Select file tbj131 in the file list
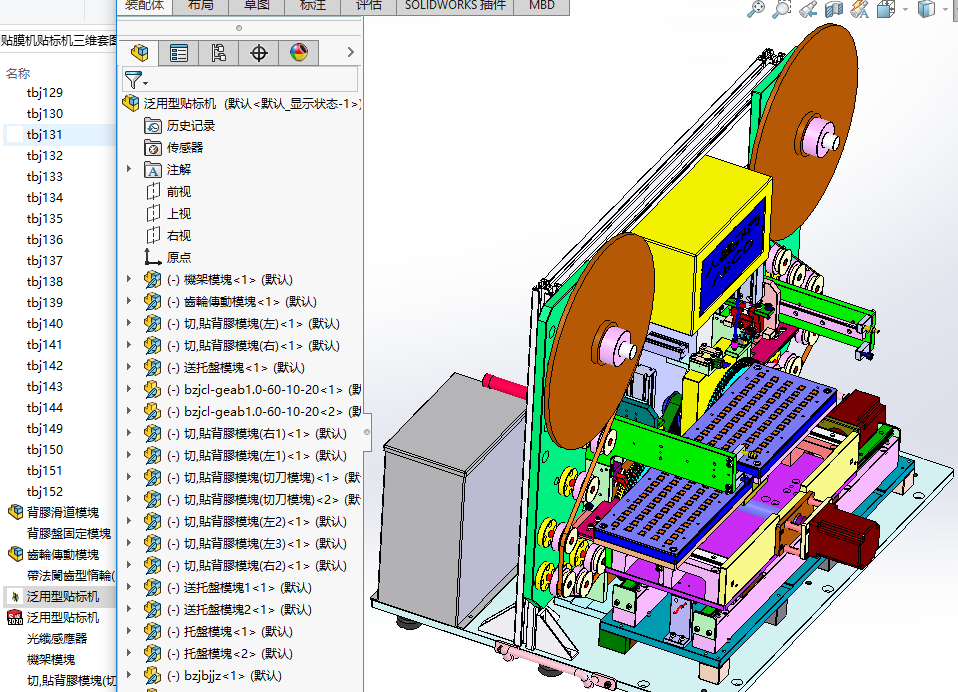 pyautogui.click(x=45, y=135)
